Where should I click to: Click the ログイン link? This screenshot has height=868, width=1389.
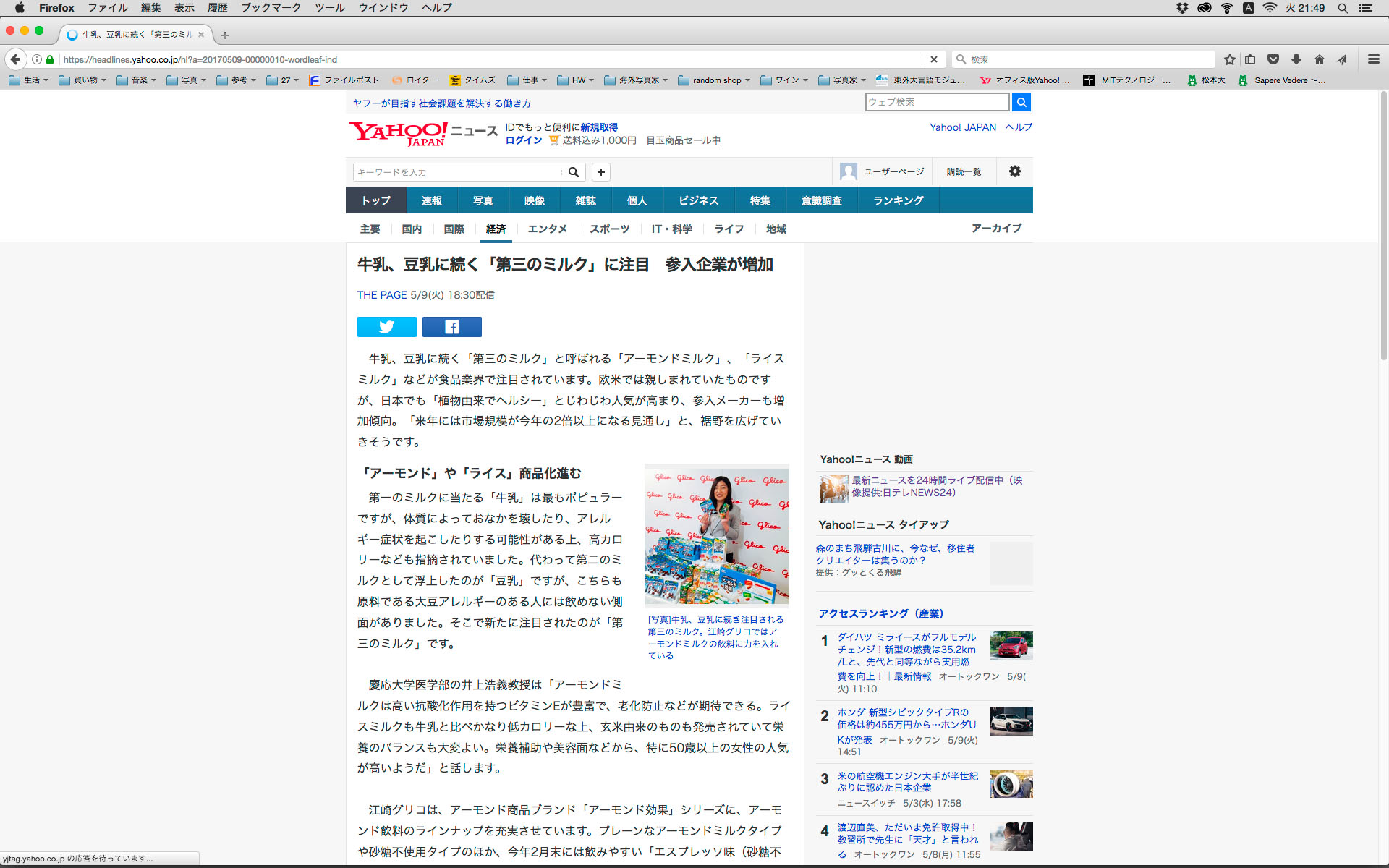(x=524, y=140)
